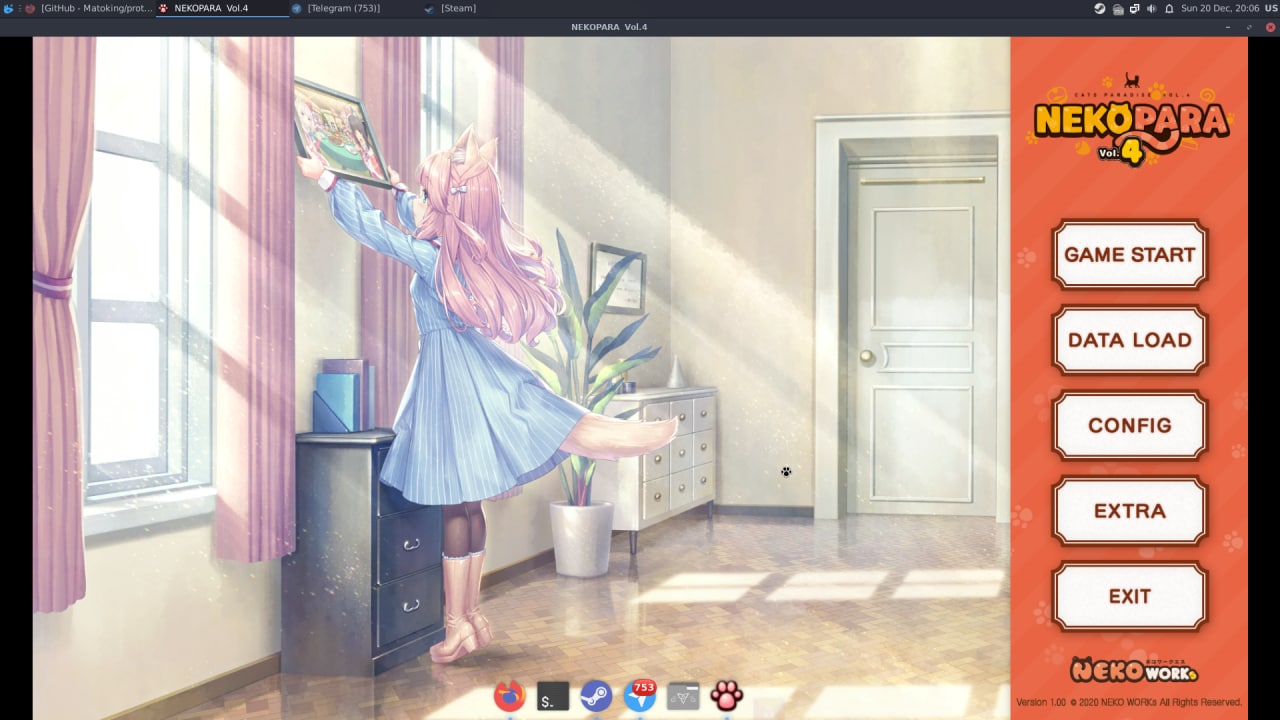Click the Steam tray icon

1100,8
